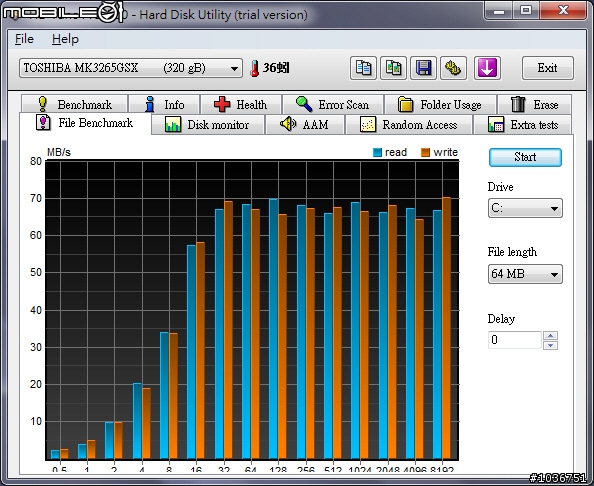
Task: Open the options gears icon
Action: [x=453, y=68]
